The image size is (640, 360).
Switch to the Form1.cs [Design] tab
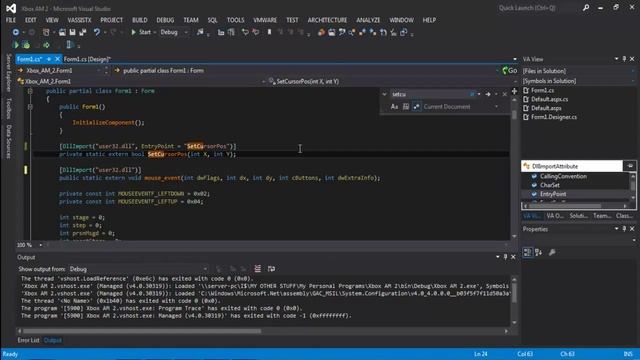(x=87, y=59)
